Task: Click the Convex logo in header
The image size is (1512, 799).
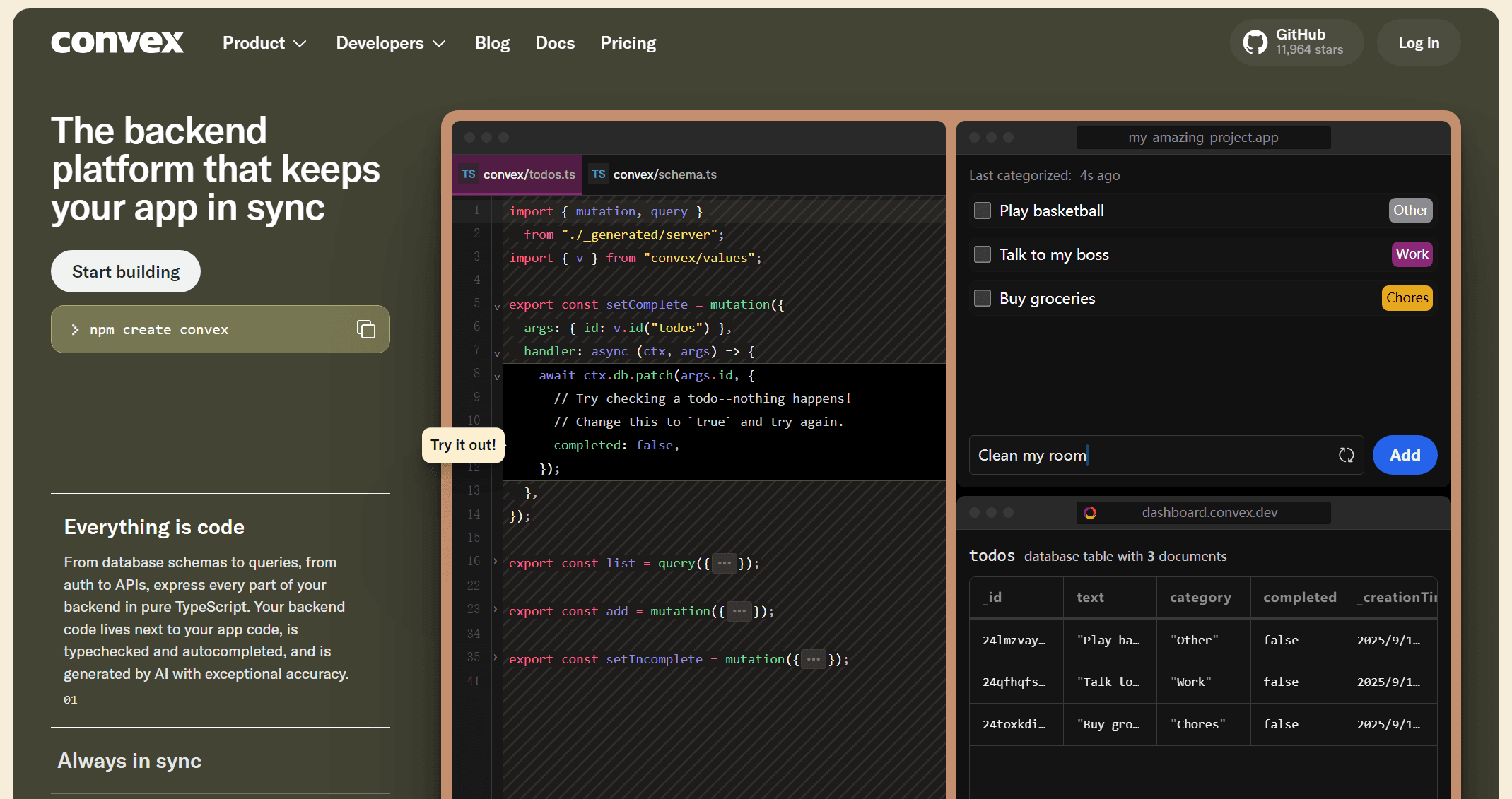Action: pos(117,43)
